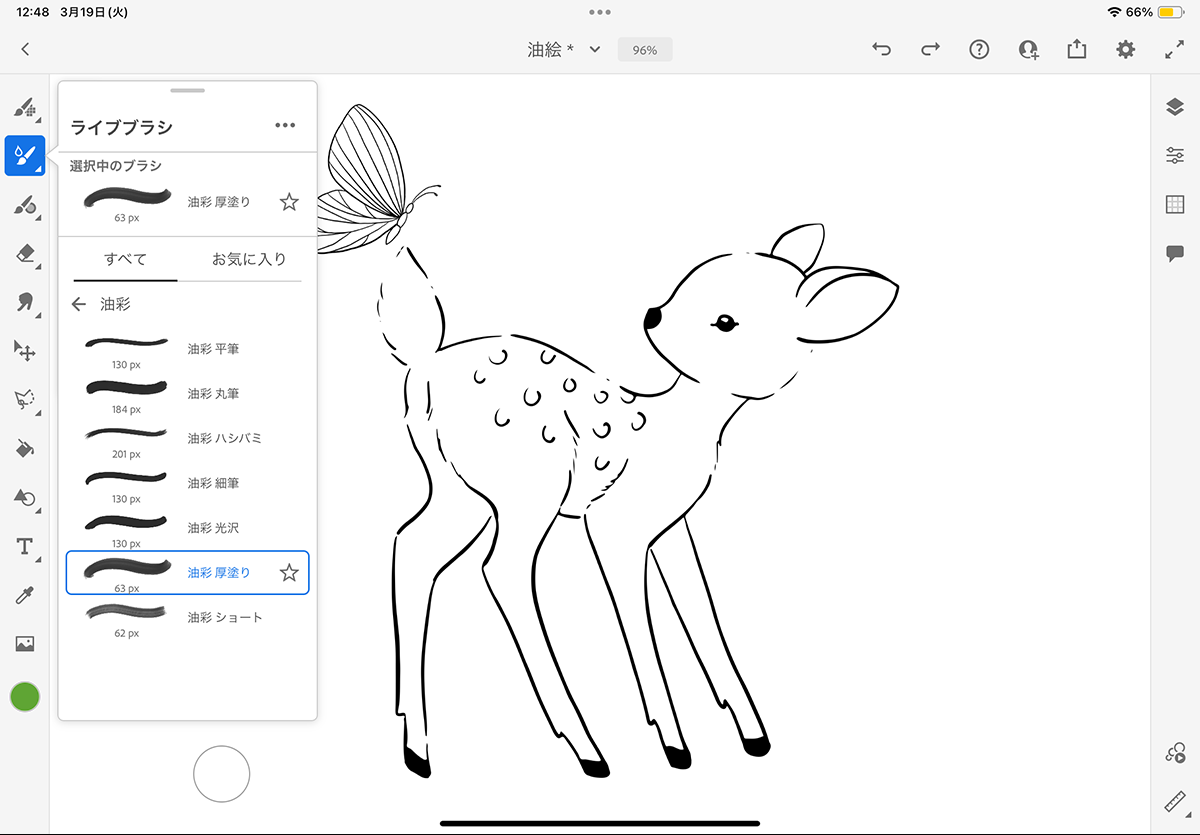Select the pixel brush tool
1200x835 pixels.
(25, 108)
